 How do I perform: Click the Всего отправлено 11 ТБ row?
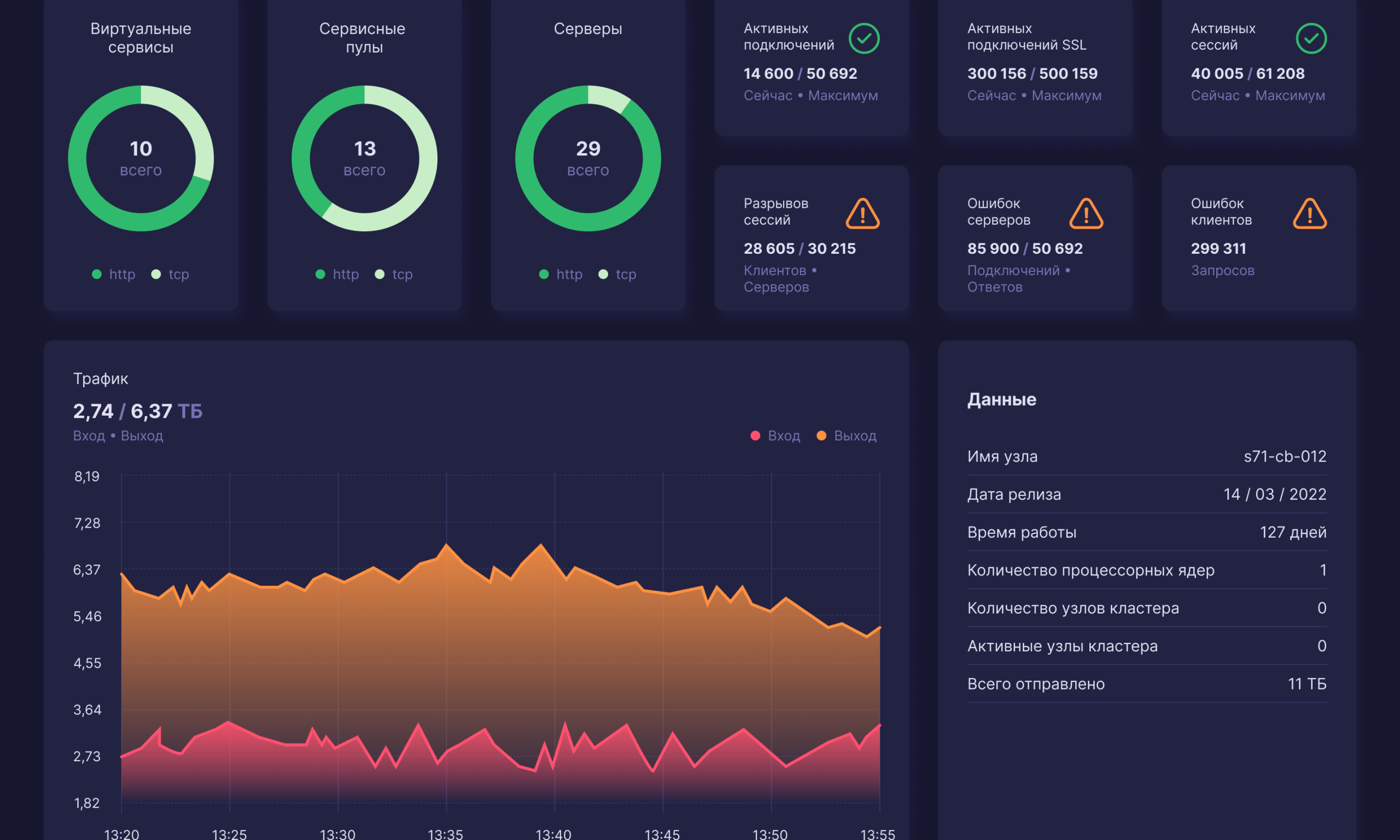point(1146,684)
